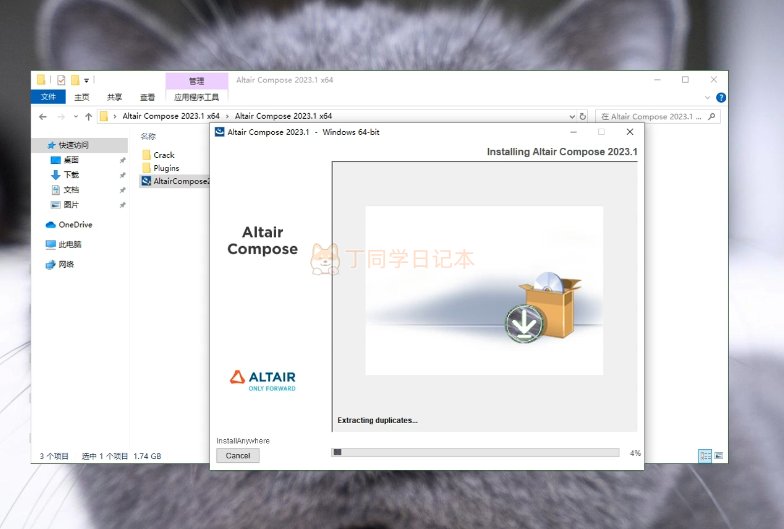Click the Altair logo in installer
Image resolution: width=784 pixels, height=529 pixels.
(262, 380)
